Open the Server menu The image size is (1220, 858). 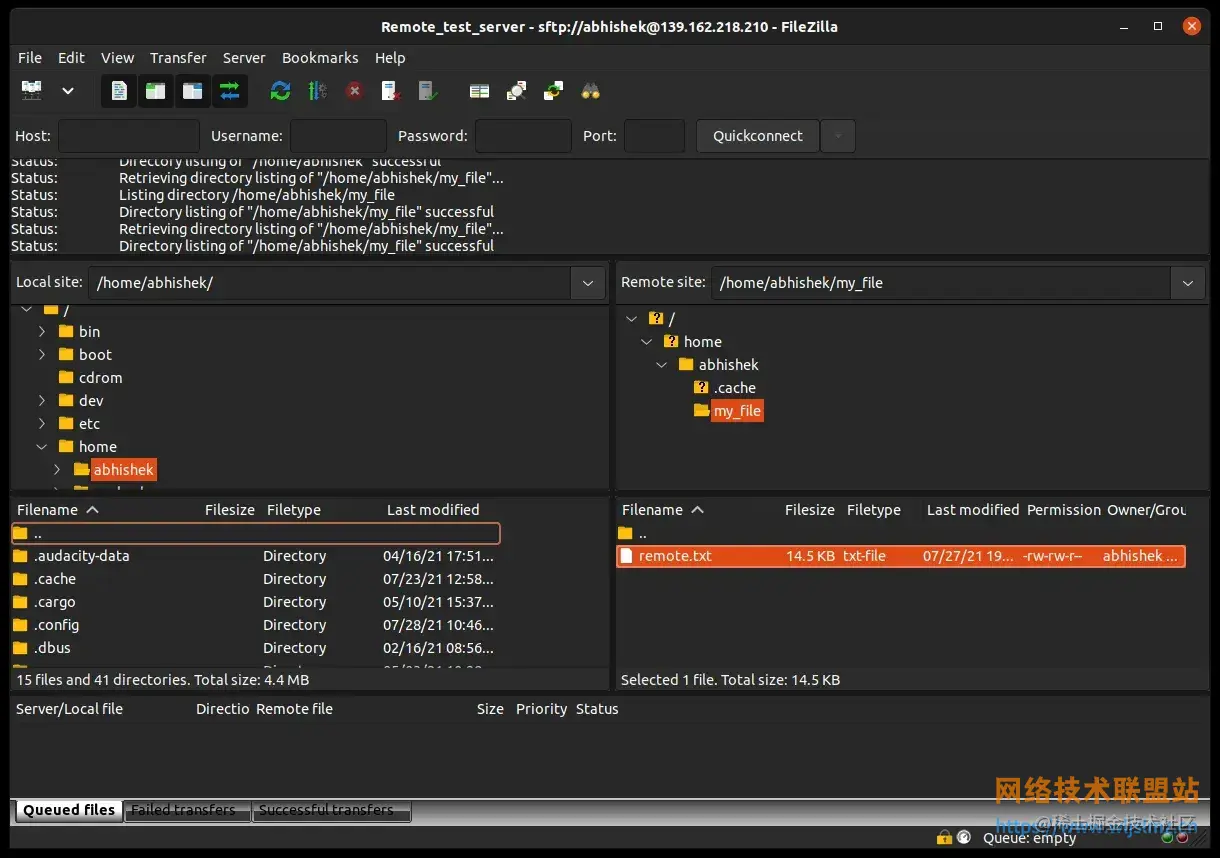coord(244,58)
